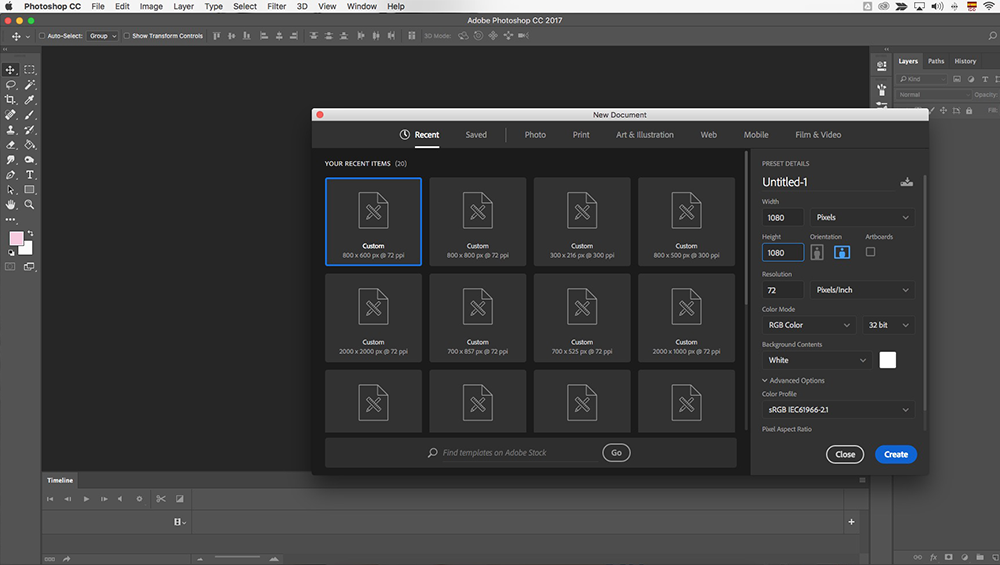The image size is (1000, 565).
Task: Switch to the Saved tab
Action: click(x=476, y=135)
